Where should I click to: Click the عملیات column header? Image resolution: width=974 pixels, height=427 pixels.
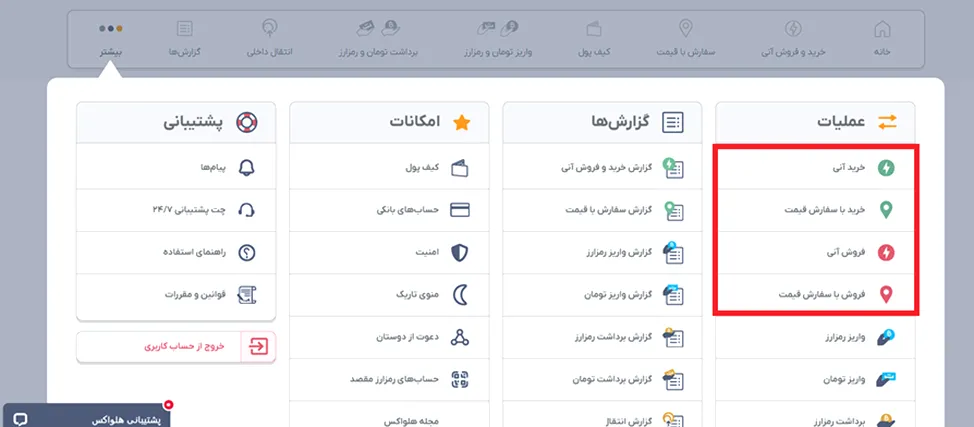pyautogui.click(x=815, y=122)
